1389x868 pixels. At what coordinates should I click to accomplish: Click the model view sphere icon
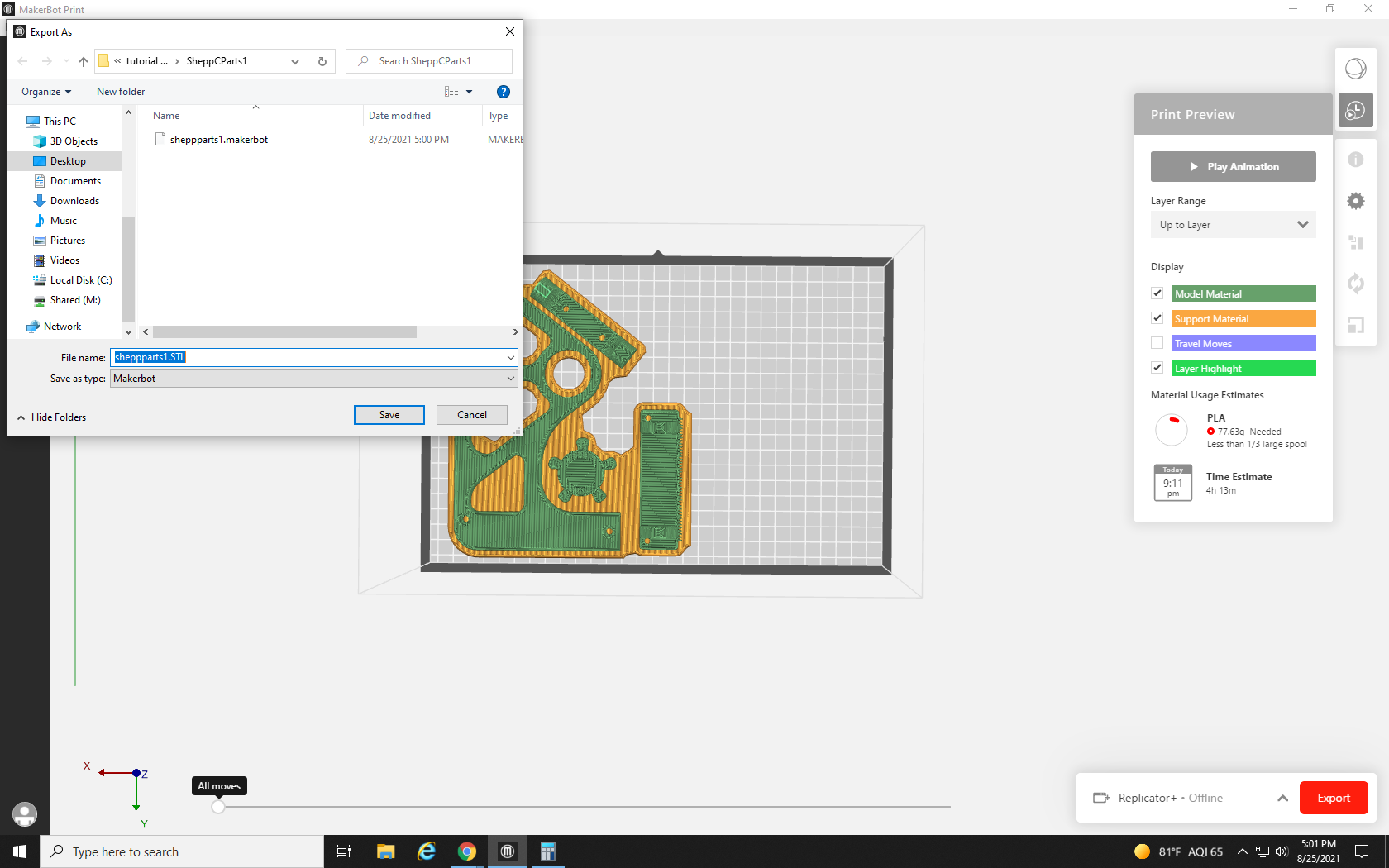1355,69
